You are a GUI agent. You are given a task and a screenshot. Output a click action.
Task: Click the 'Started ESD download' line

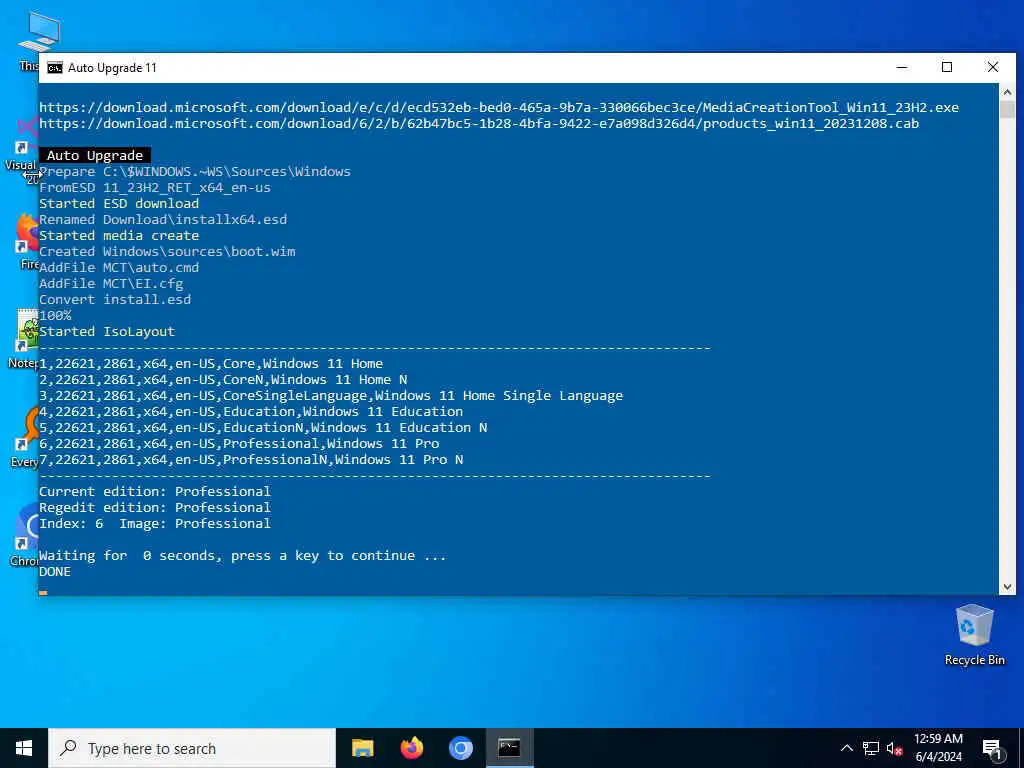[119, 203]
